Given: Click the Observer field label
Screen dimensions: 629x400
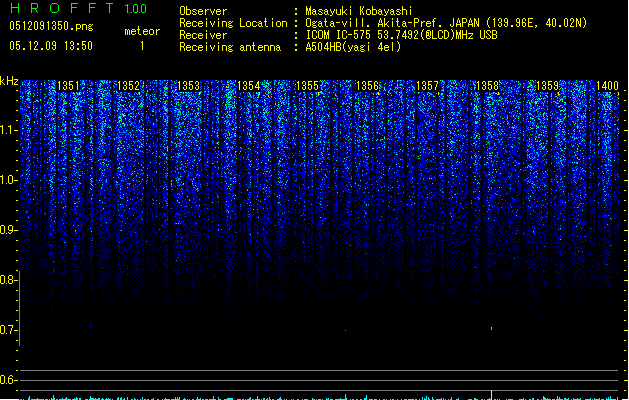Looking at the screenshot, I should pos(203,11).
